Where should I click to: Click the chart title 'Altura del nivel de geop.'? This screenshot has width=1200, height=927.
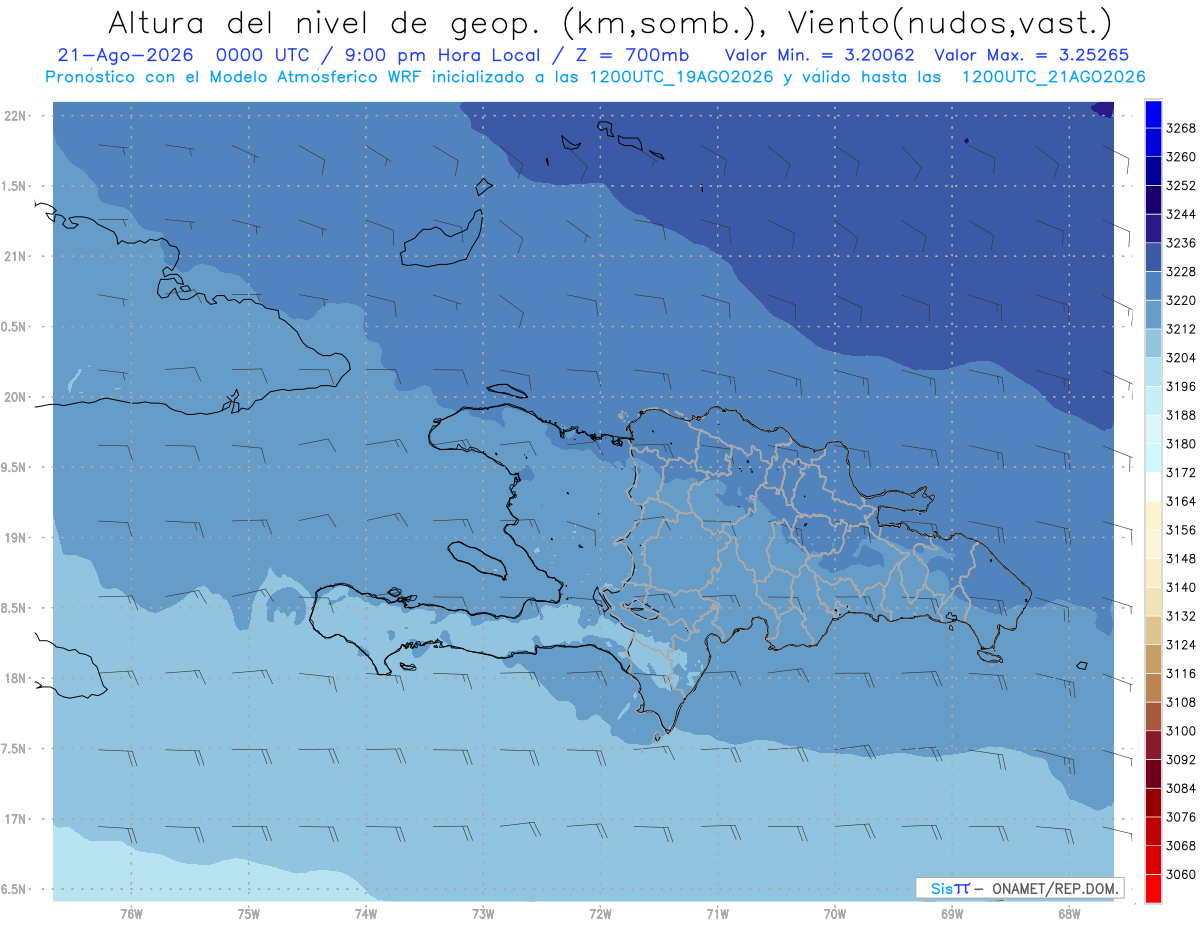(324, 22)
